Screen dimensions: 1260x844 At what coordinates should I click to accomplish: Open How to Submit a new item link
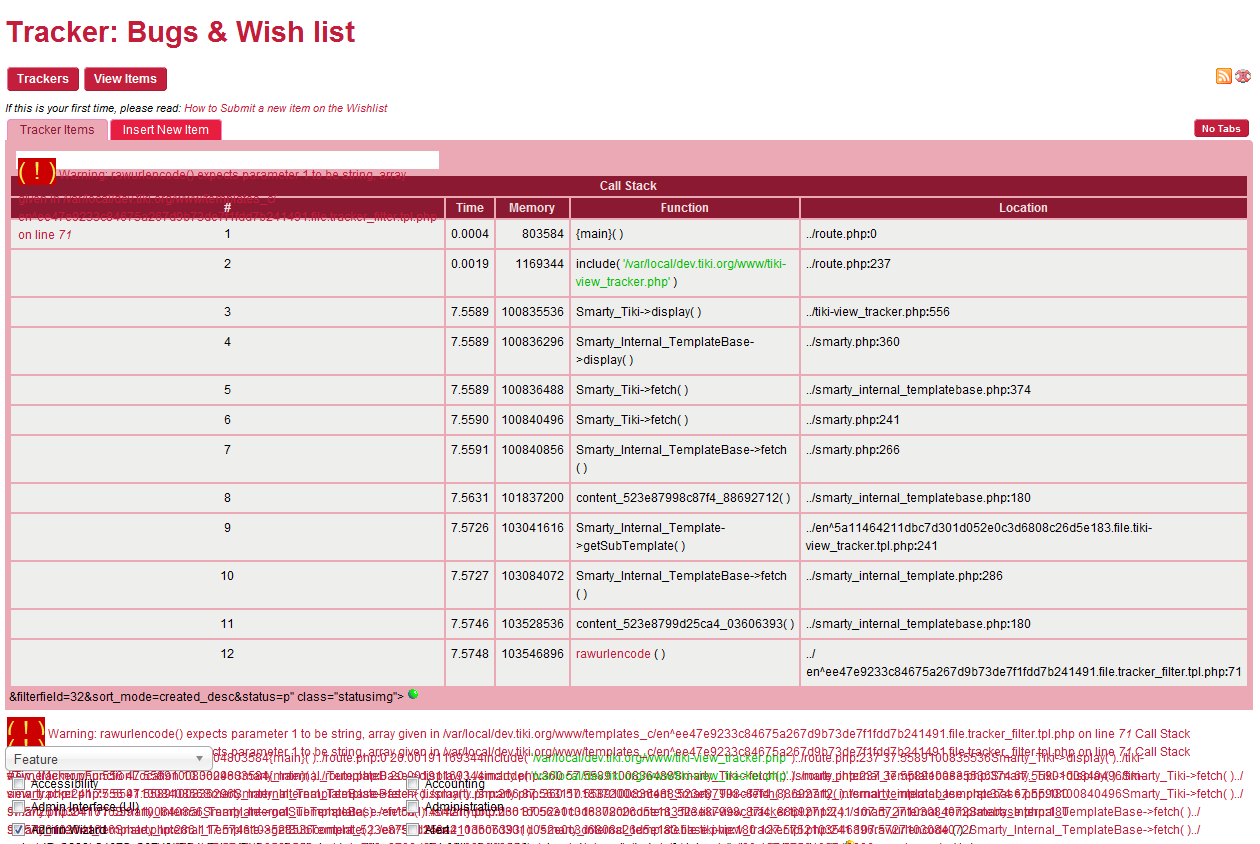(285, 108)
